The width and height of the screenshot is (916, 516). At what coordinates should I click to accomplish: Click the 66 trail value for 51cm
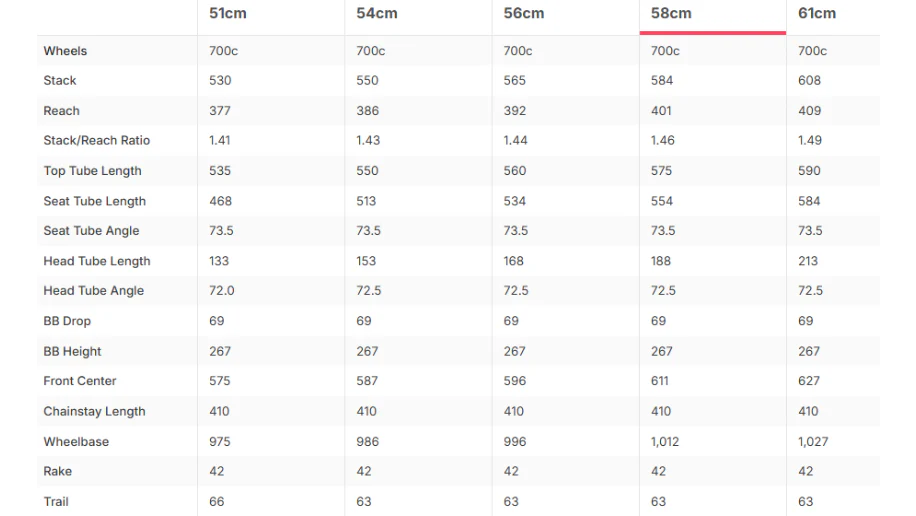pyautogui.click(x=216, y=502)
